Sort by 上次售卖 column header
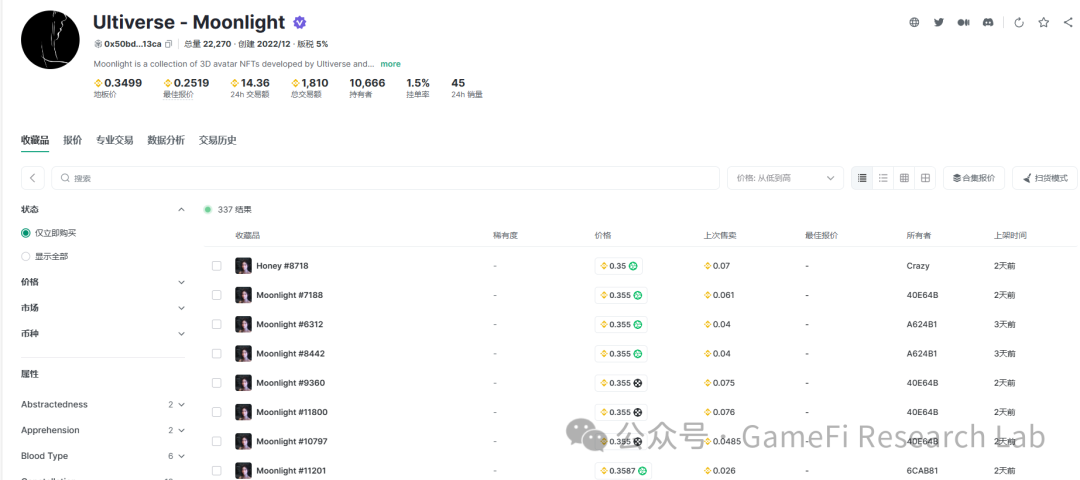The image size is (1080, 480). 720,236
